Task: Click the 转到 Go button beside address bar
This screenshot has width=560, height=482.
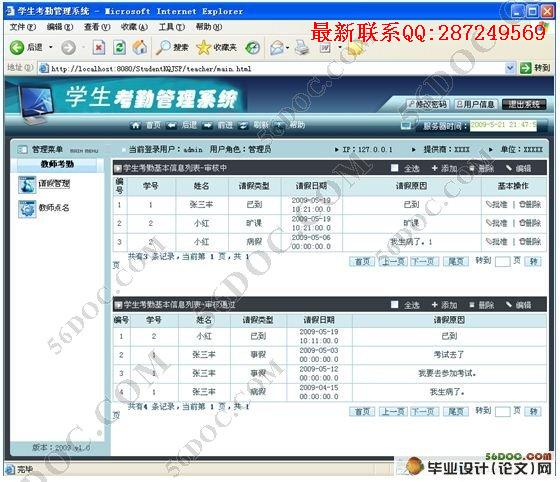Action: 535,67
